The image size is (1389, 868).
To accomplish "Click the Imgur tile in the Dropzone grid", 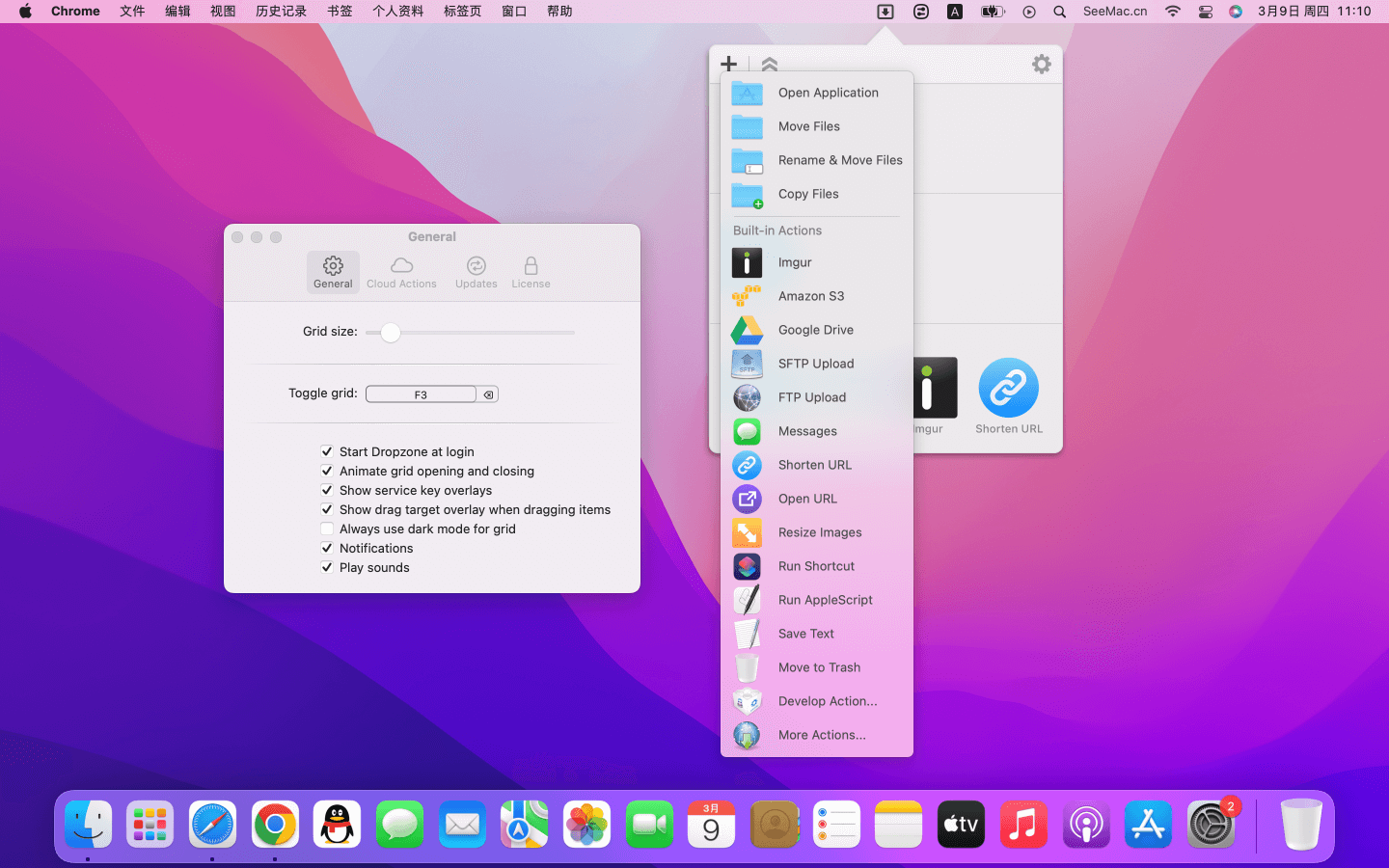I will tap(934, 395).
